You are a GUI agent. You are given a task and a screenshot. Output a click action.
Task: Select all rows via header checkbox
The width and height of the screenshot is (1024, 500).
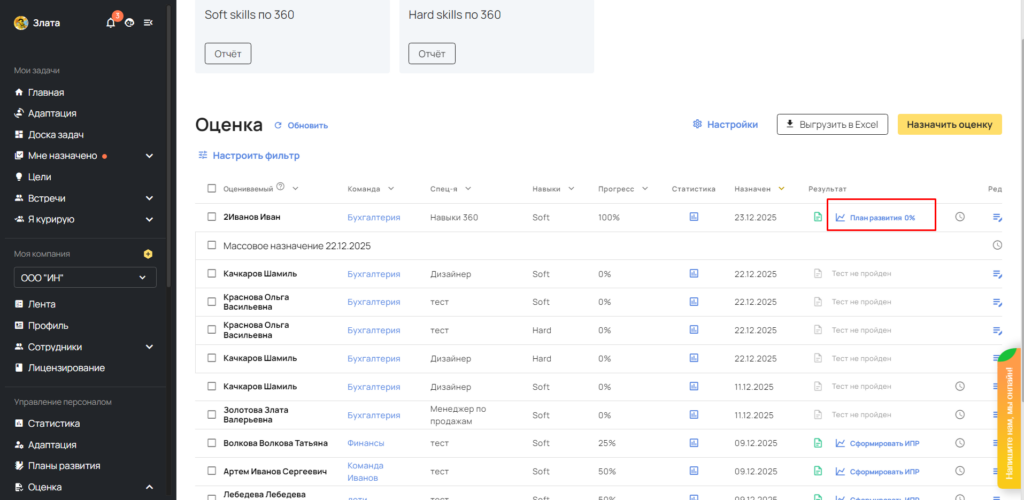point(212,188)
